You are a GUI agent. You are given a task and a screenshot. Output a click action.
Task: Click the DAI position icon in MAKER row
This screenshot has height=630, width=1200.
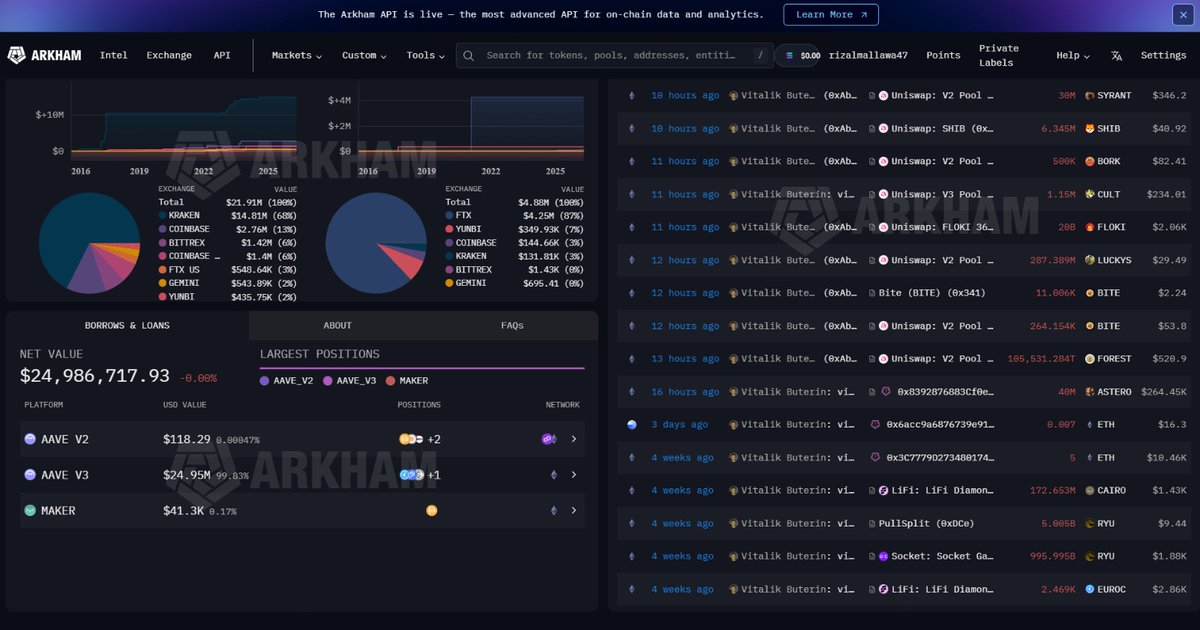[x=431, y=511]
